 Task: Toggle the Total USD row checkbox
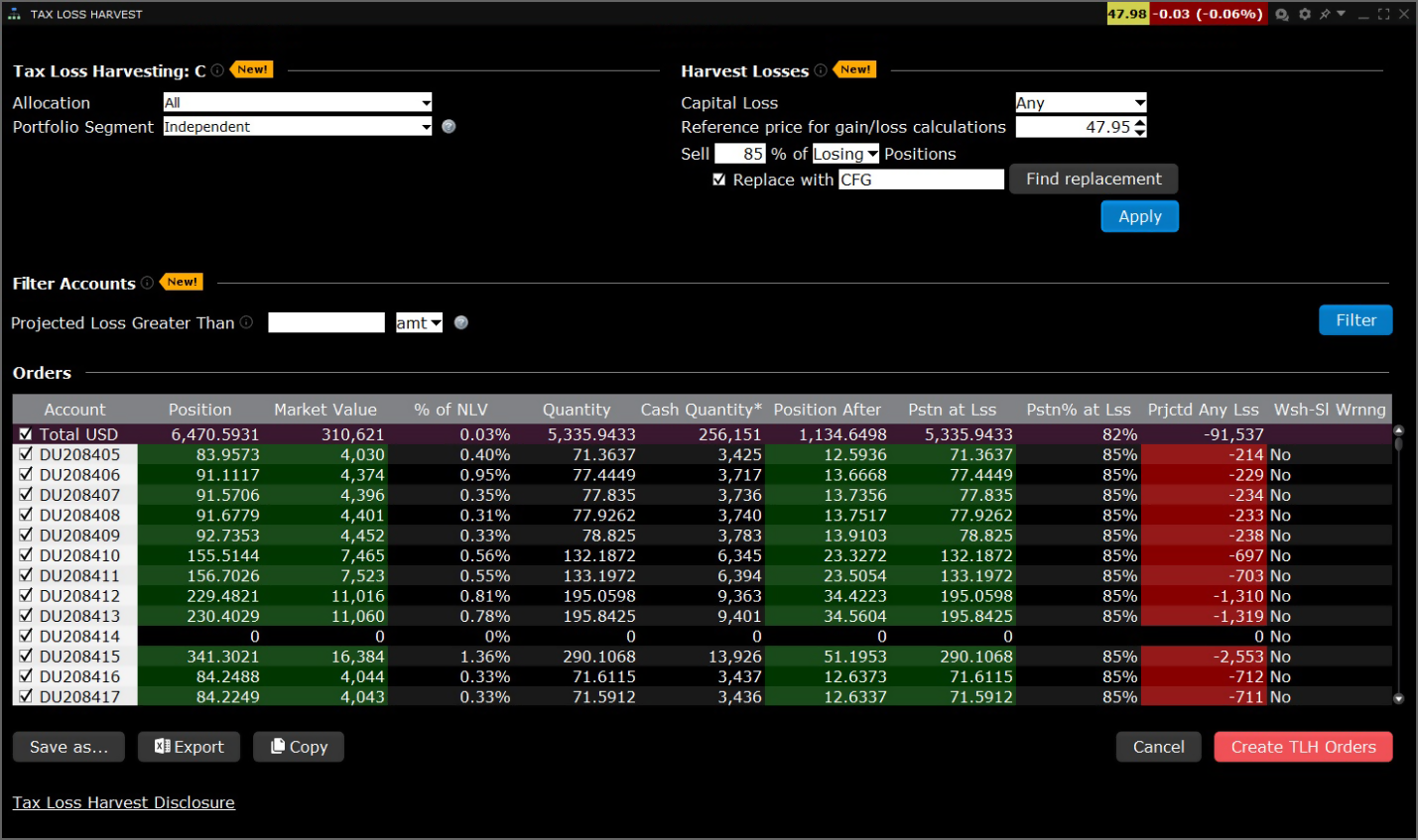click(x=26, y=434)
